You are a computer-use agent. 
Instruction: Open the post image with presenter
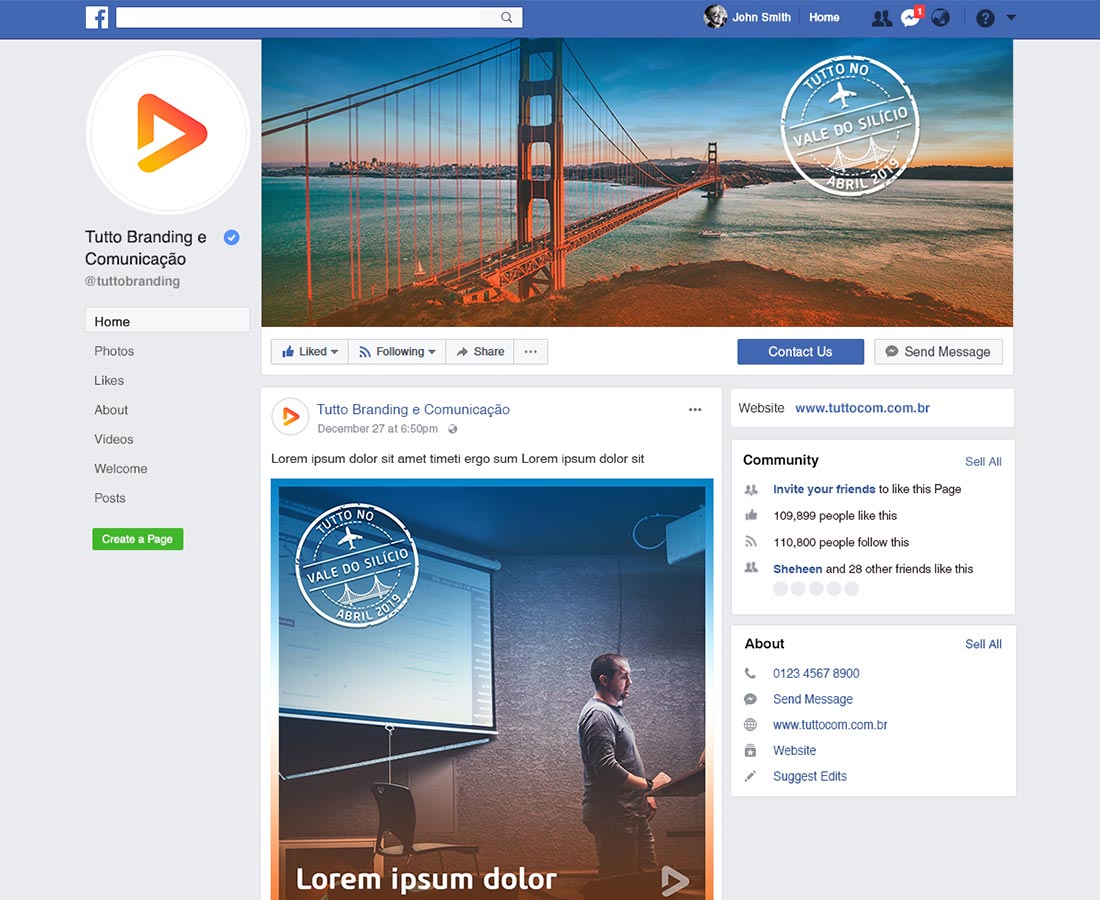pos(492,689)
